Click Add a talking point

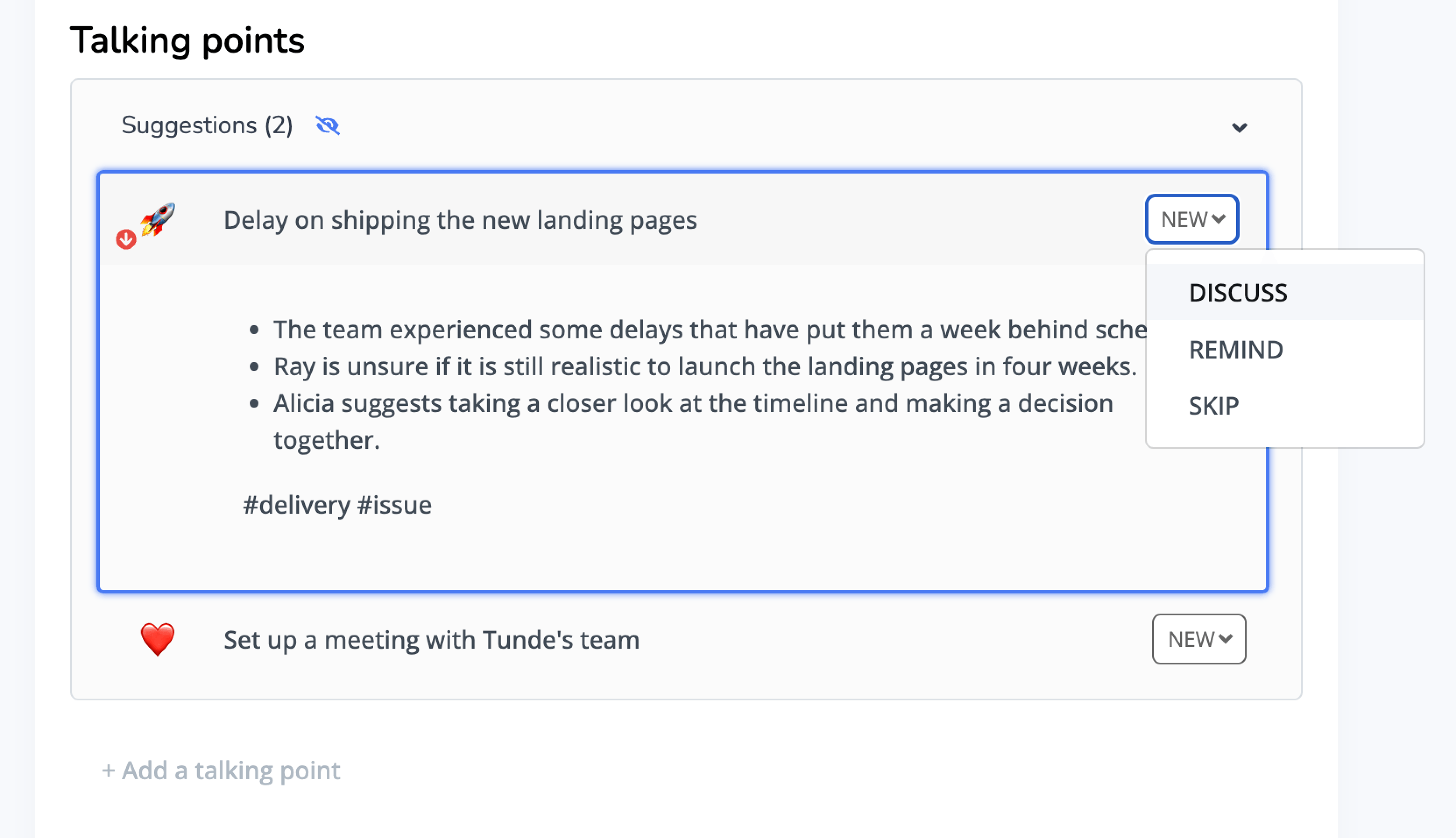[x=221, y=770]
